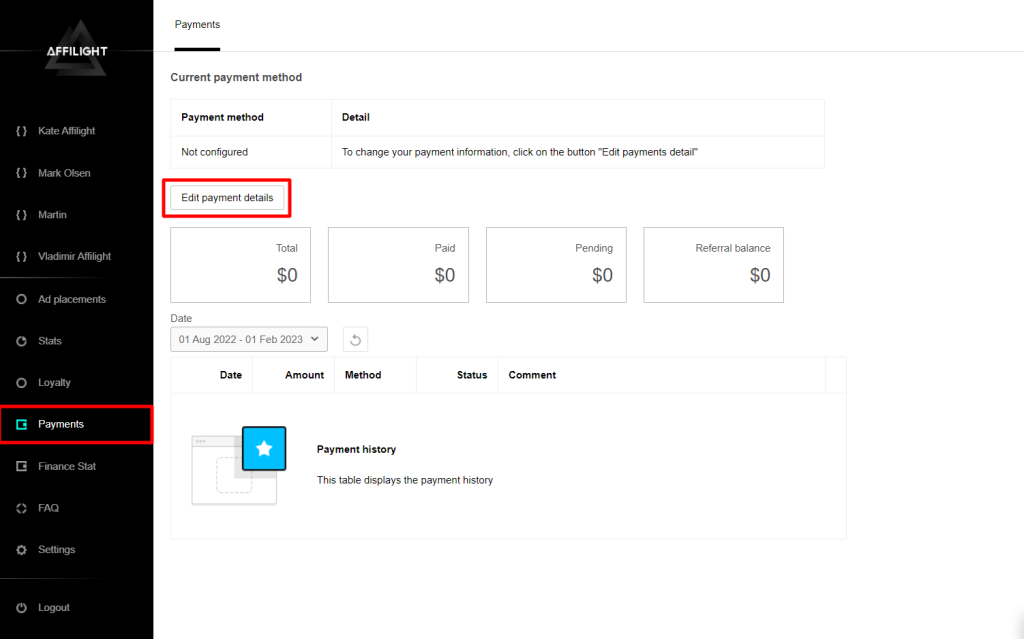This screenshot has width=1024, height=639.
Task: Click the Amount column header
Action: [x=304, y=375]
